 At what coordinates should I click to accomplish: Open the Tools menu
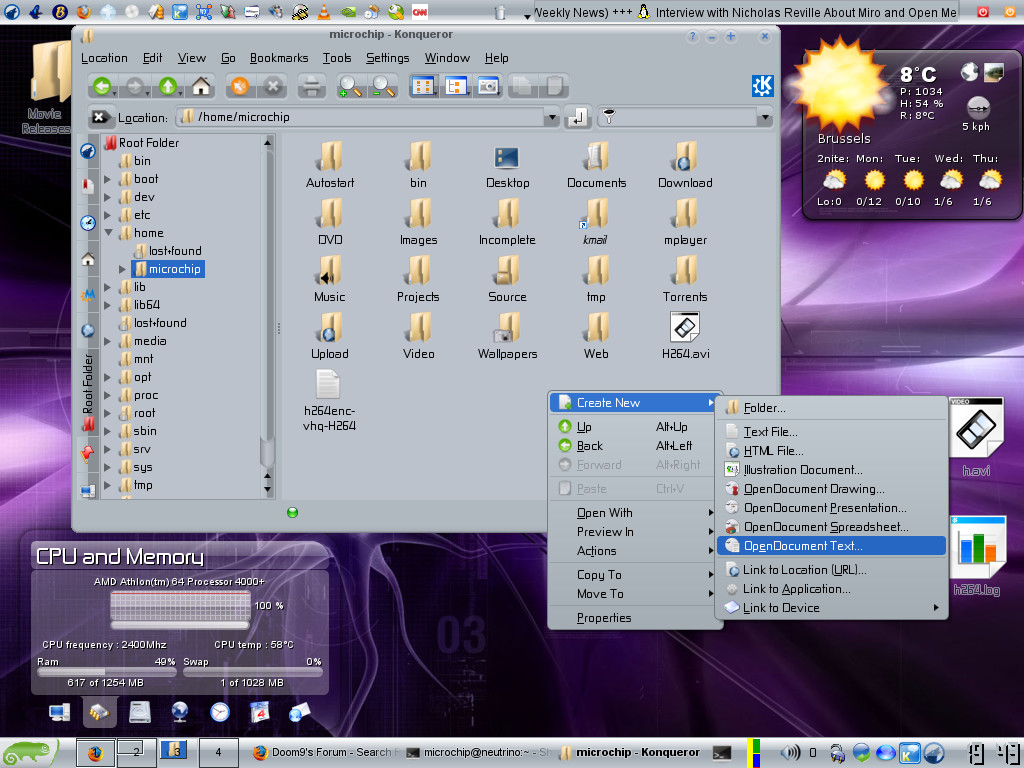337,58
